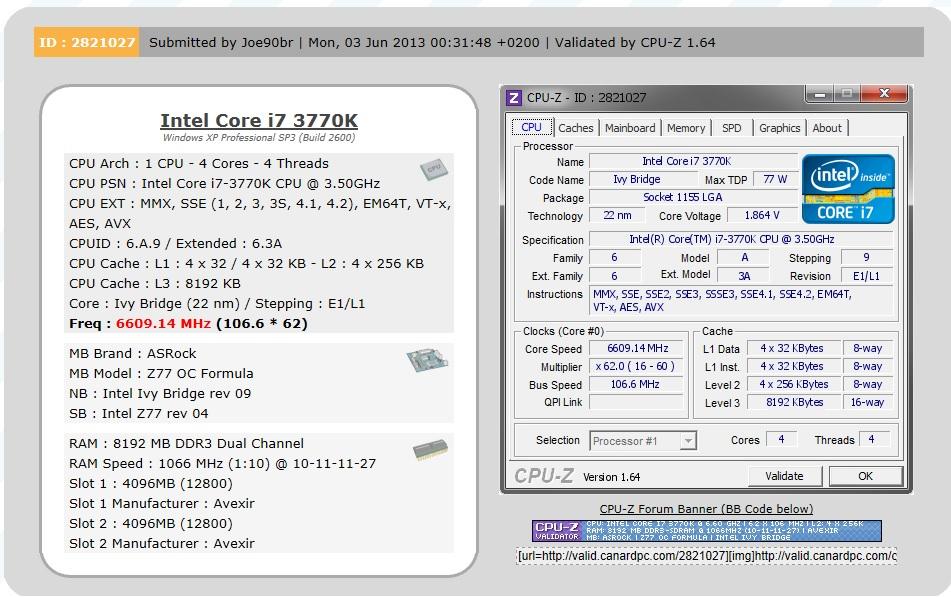Open the Intel Core i7 3770K heading link
The image size is (951, 597).
[259, 121]
